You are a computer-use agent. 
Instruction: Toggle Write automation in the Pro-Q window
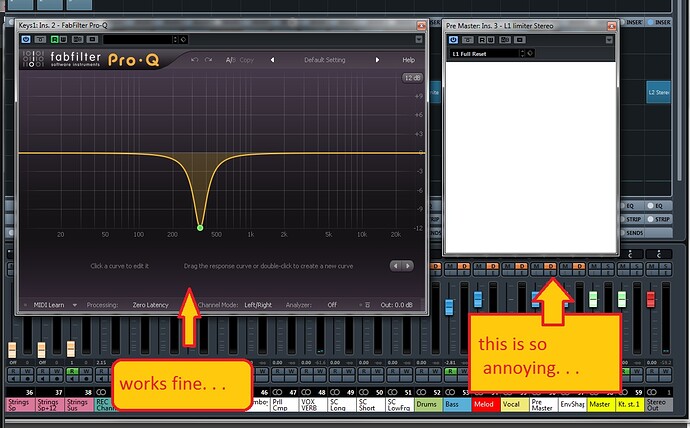coord(63,40)
